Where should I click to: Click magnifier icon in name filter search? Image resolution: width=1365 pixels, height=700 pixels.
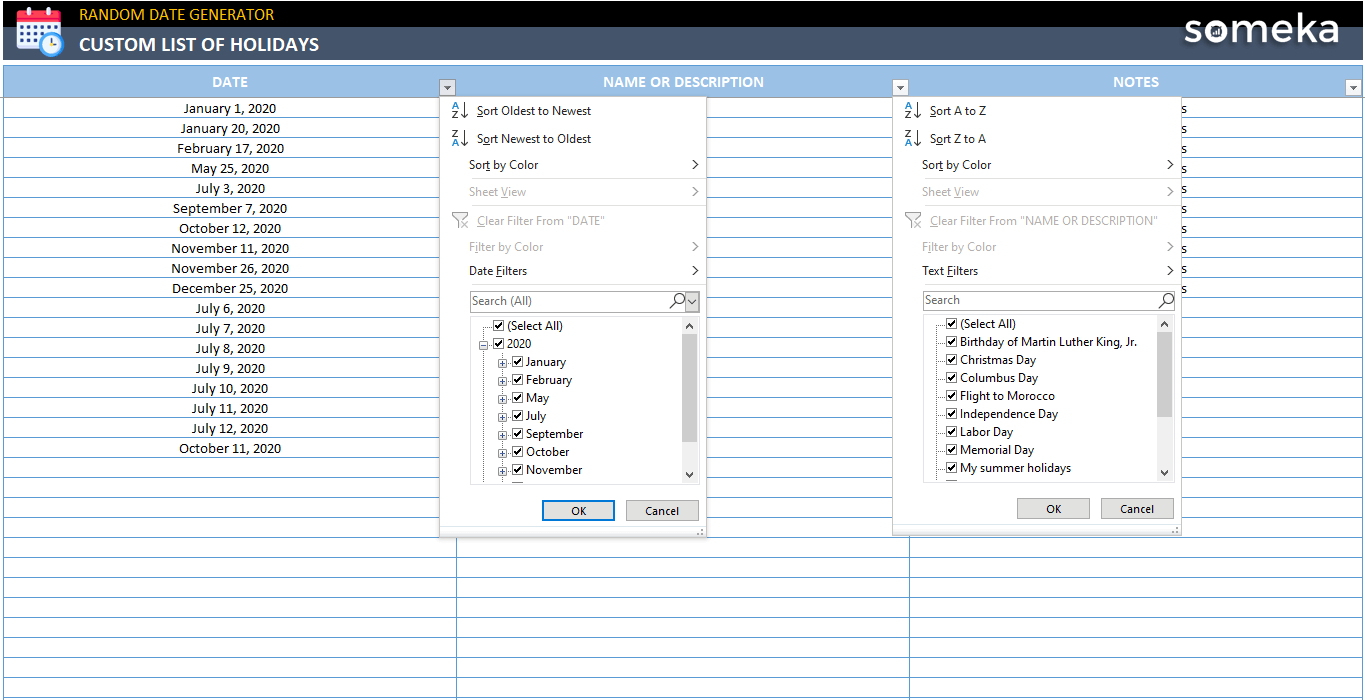coord(1166,300)
